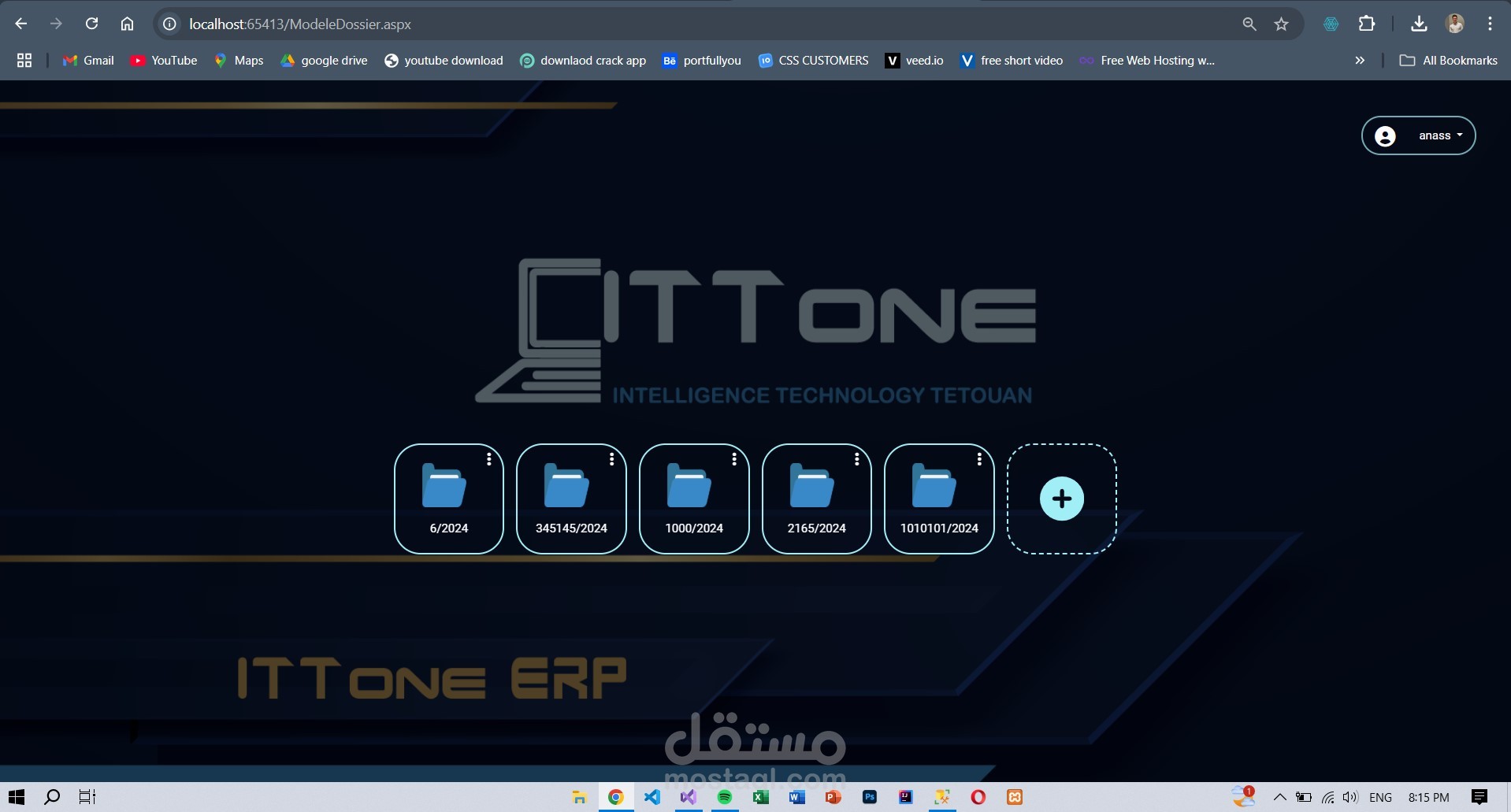Screen dimensions: 1511x812
Task: Open the 1010101/2024 folder icon
Action: pyautogui.click(x=934, y=485)
